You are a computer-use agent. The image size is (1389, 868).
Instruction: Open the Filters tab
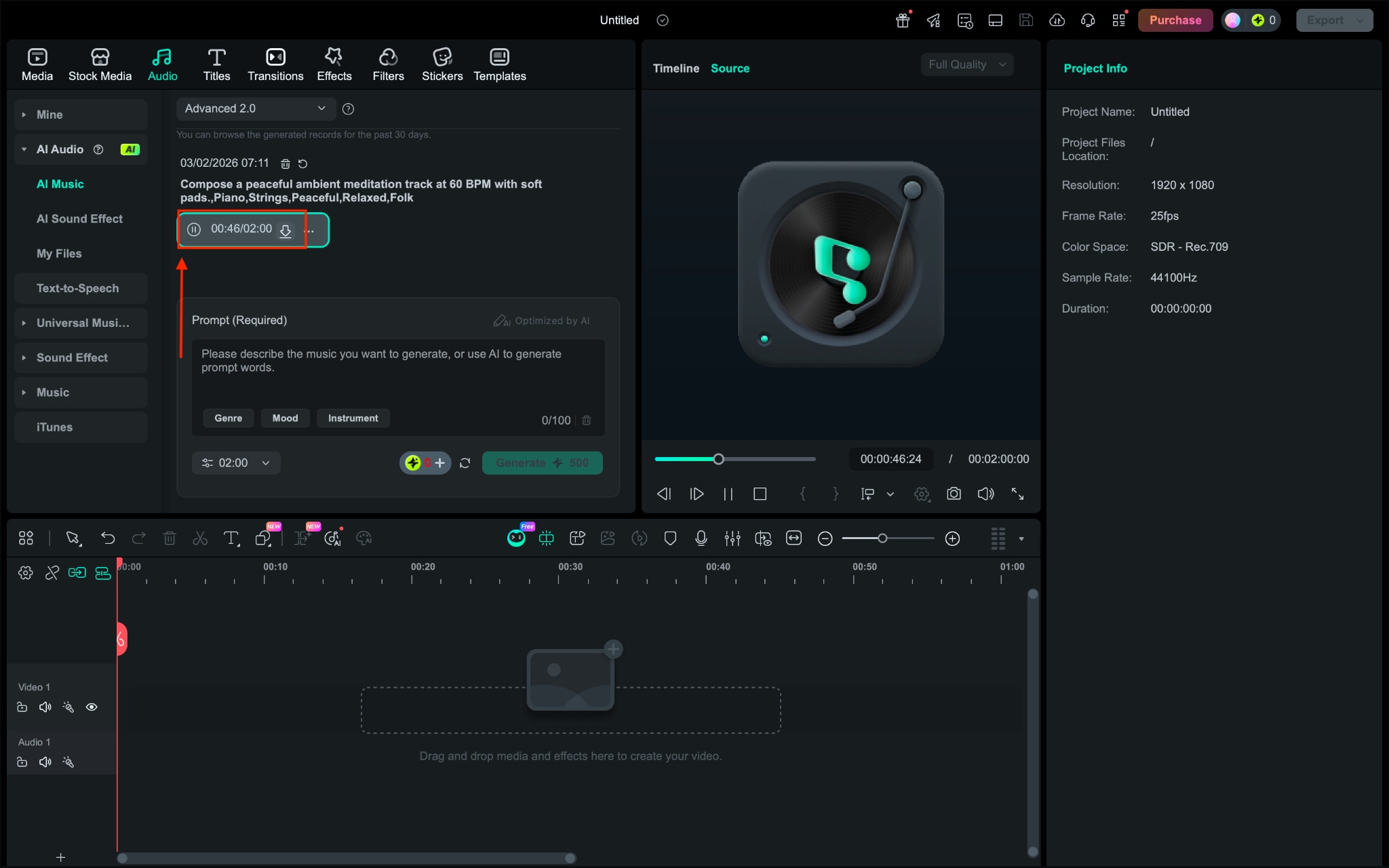click(x=388, y=65)
